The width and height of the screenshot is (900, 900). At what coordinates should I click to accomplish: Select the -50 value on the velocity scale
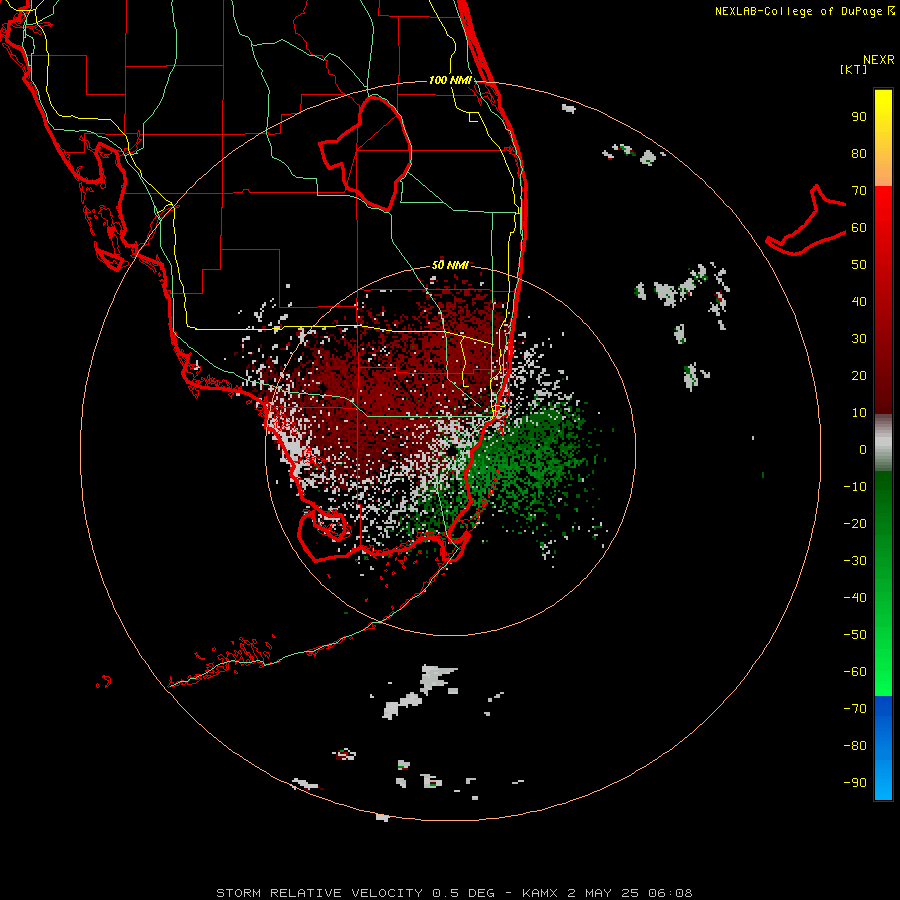pos(855,635)
